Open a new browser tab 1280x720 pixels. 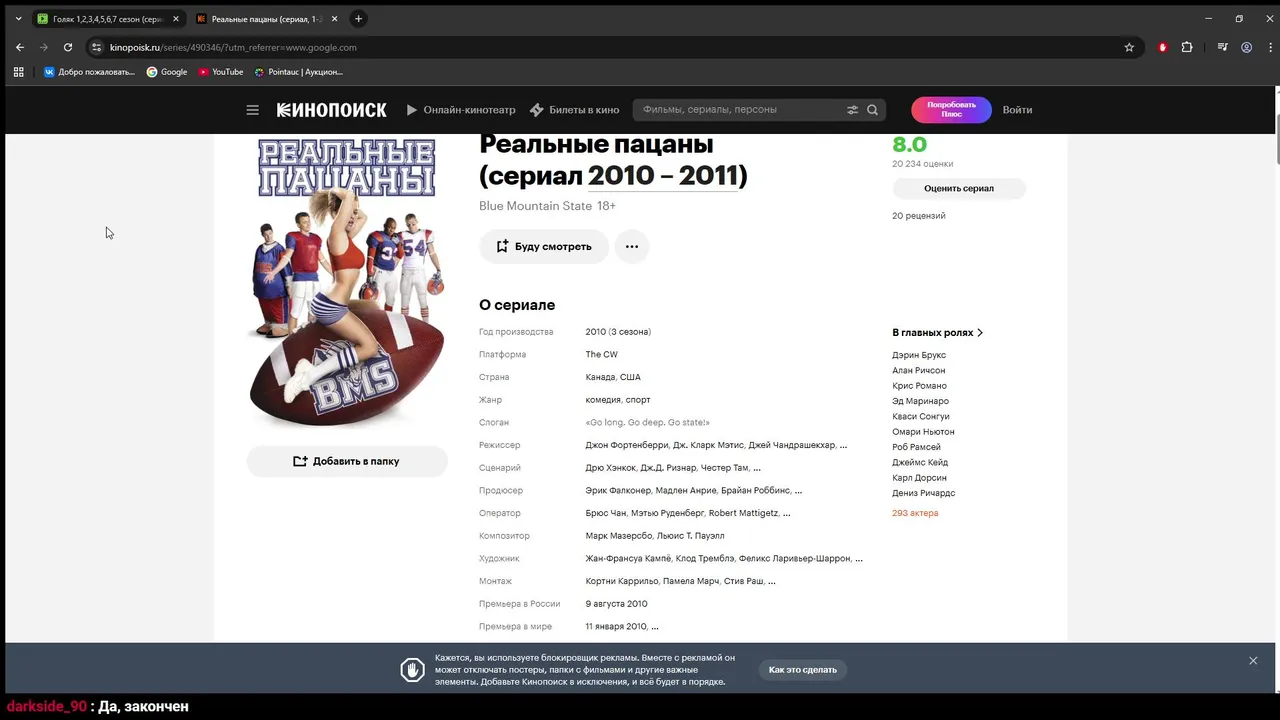pos(358,19)
